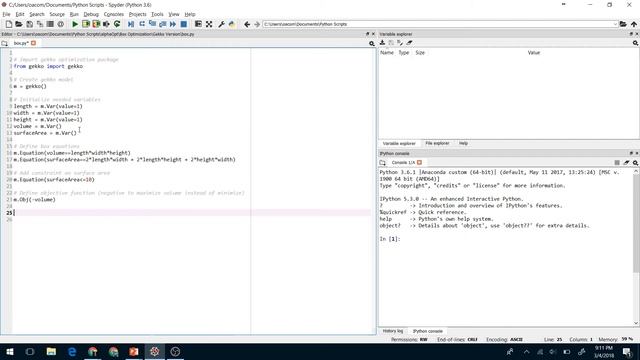The image size is (640, 360).
Task: Run current cell toolbar icon
Action: [86, 24]
